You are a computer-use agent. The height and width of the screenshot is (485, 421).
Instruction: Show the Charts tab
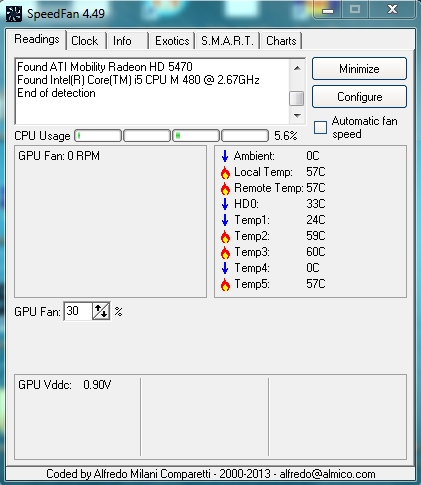[281, 41]
